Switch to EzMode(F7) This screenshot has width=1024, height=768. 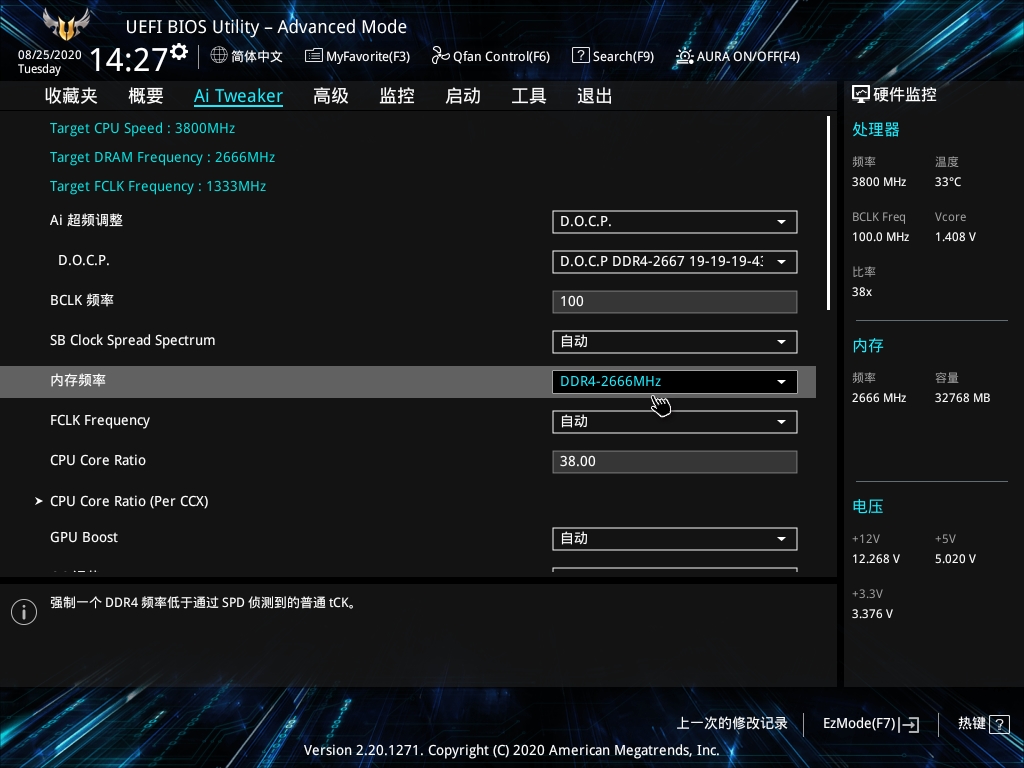pos(871,724)
